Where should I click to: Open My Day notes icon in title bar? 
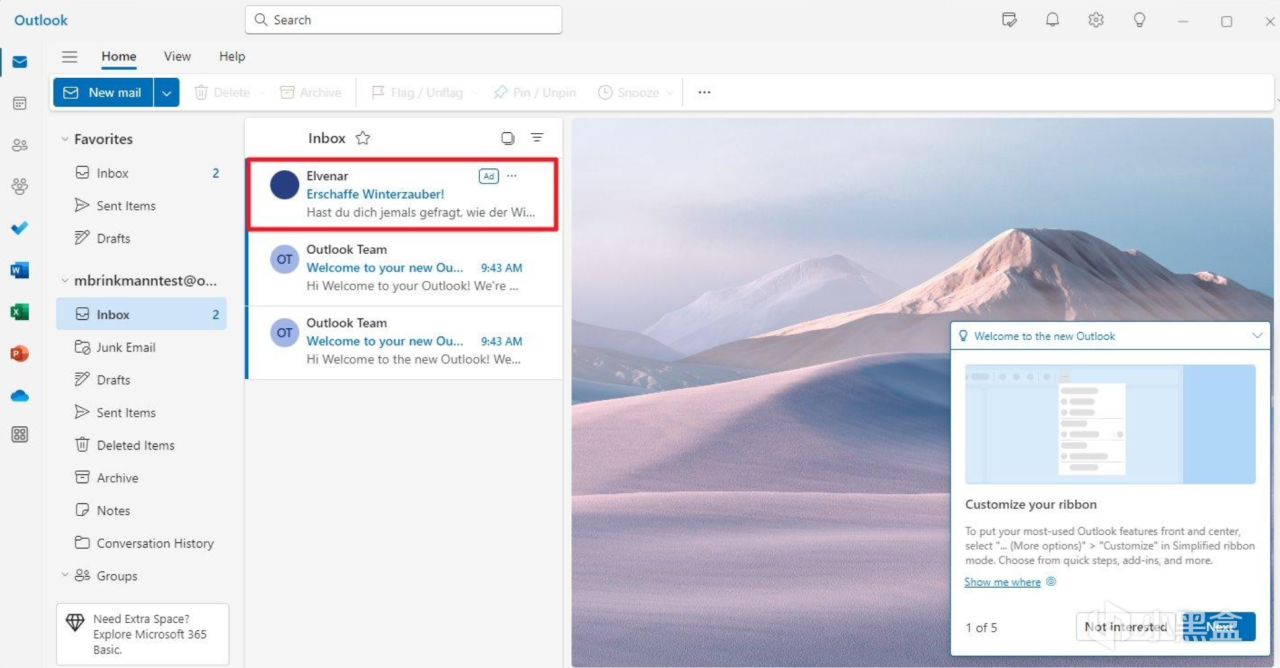(1010, 20)
